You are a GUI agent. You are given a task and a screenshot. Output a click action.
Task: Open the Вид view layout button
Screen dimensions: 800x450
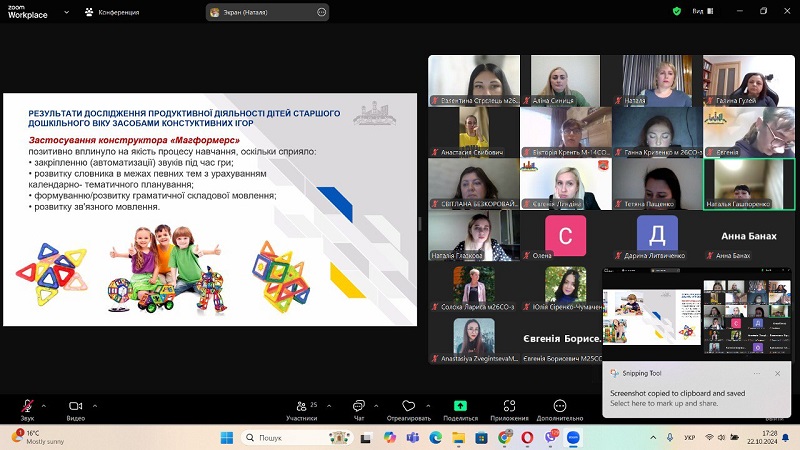[x=703, y=11]
